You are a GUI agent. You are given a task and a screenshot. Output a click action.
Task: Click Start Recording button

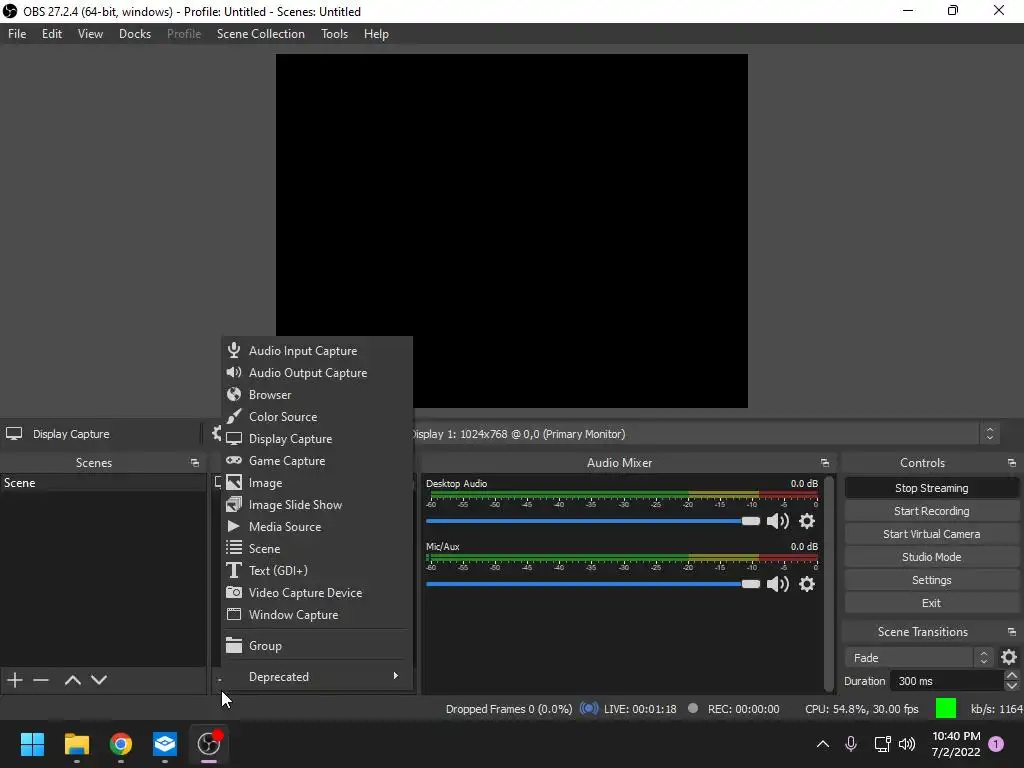click(931, 511)
